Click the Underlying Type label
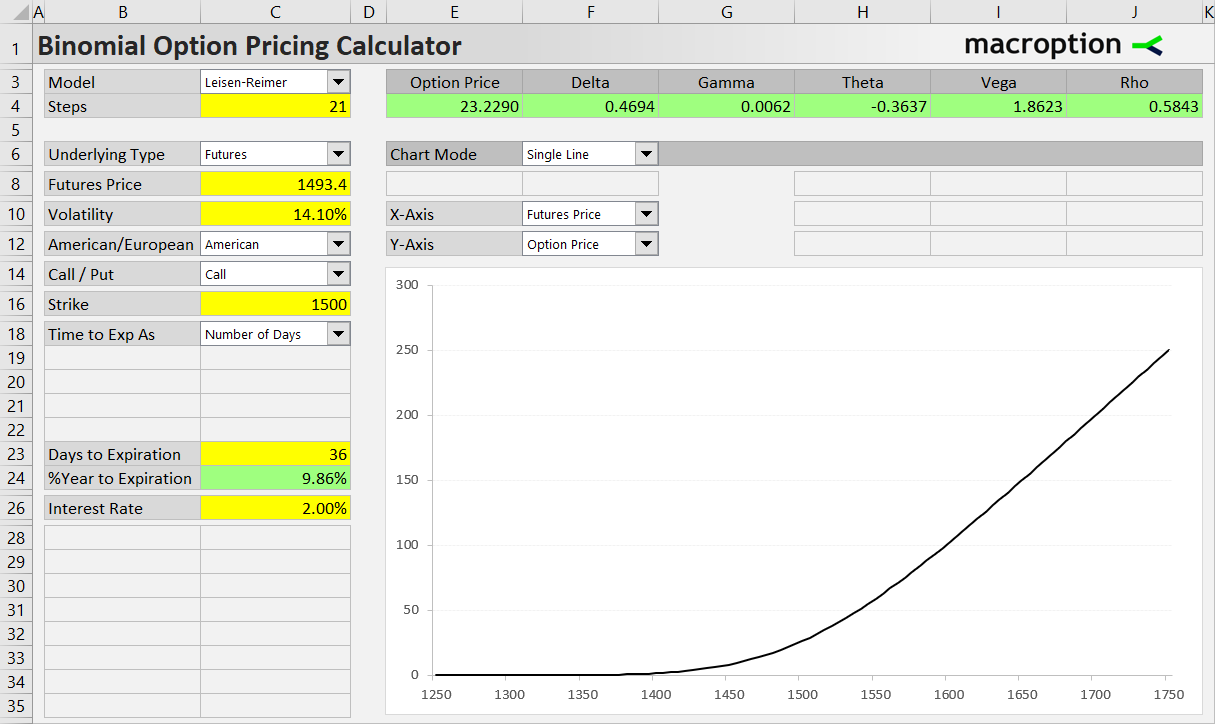 click(122, 154)
